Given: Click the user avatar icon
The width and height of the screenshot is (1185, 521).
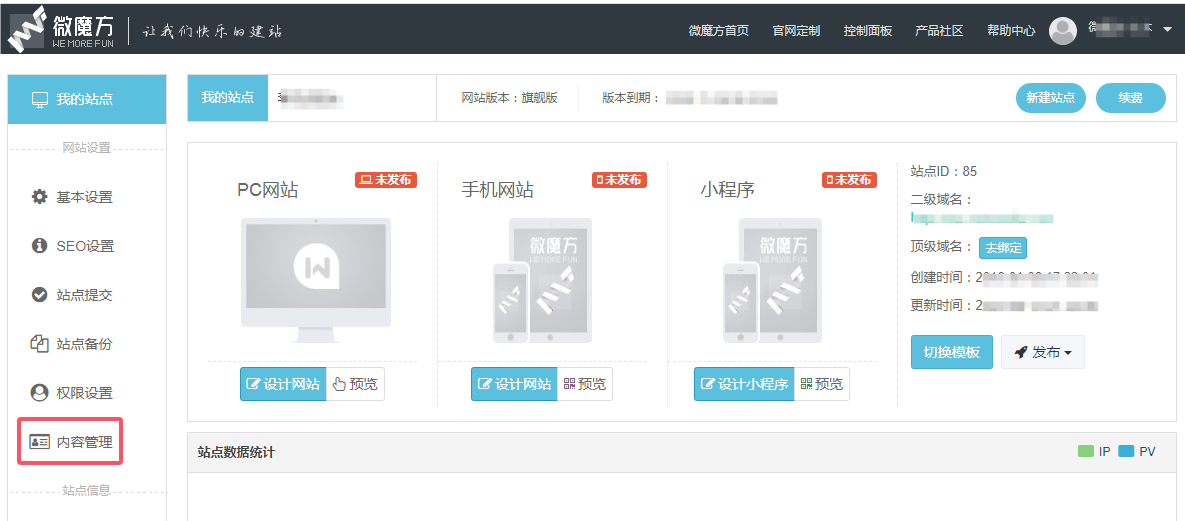Looking at the screenshot, I should point(1063,31).
